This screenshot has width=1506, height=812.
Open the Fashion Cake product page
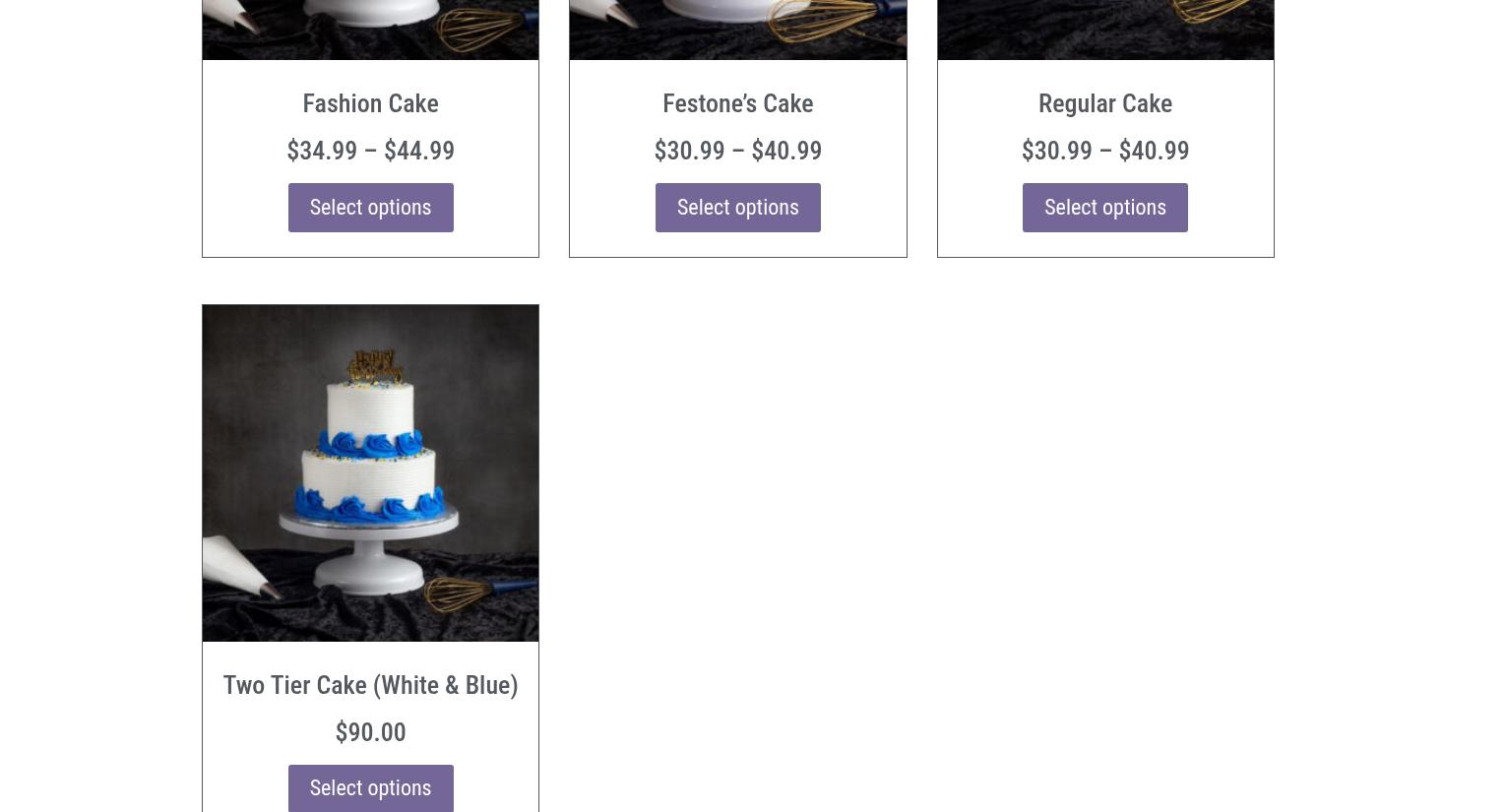[370, 103]
